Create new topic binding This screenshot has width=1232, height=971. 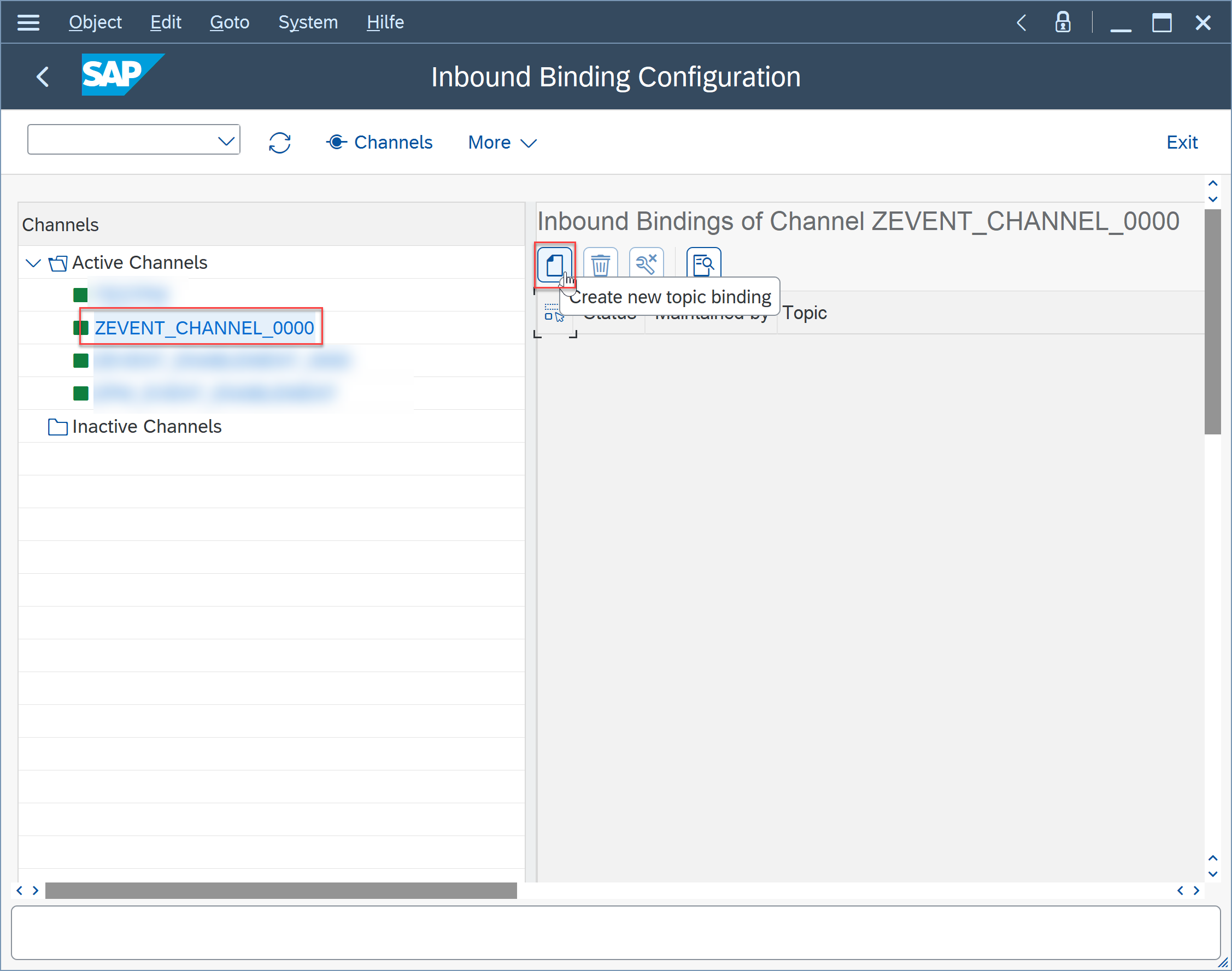click(554, 264)
